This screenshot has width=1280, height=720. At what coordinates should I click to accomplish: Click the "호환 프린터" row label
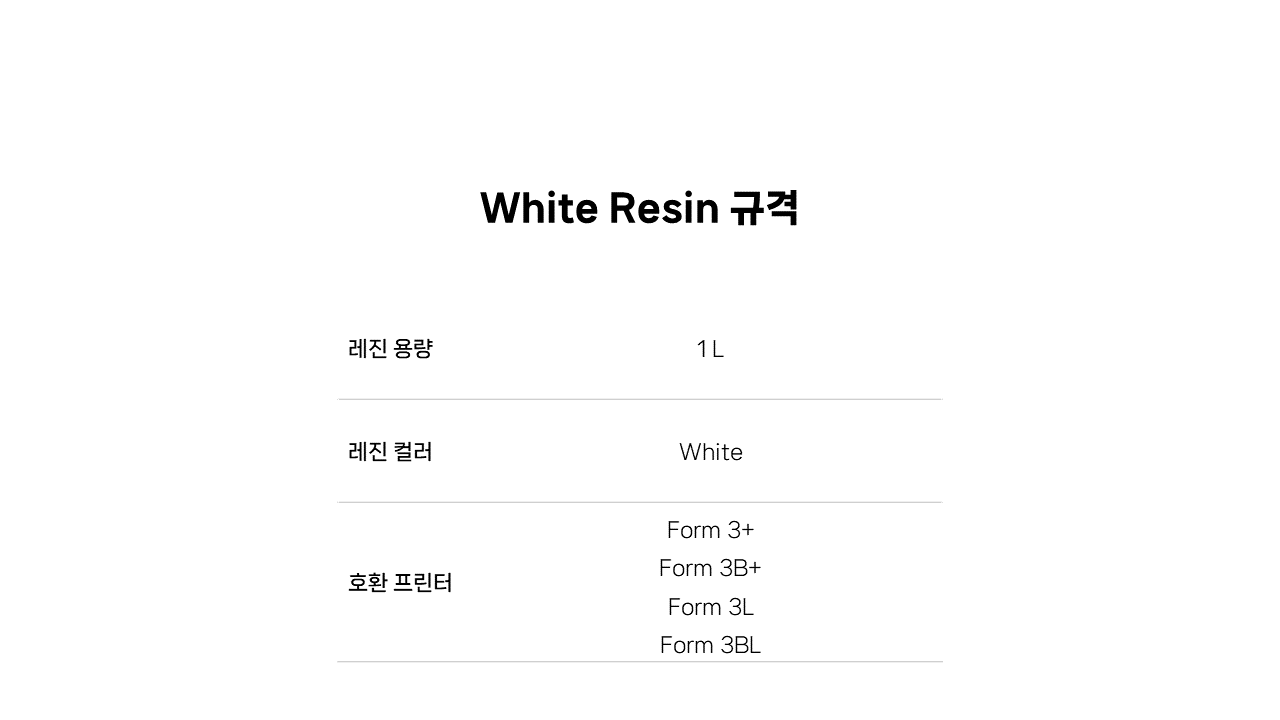(400, 583)
